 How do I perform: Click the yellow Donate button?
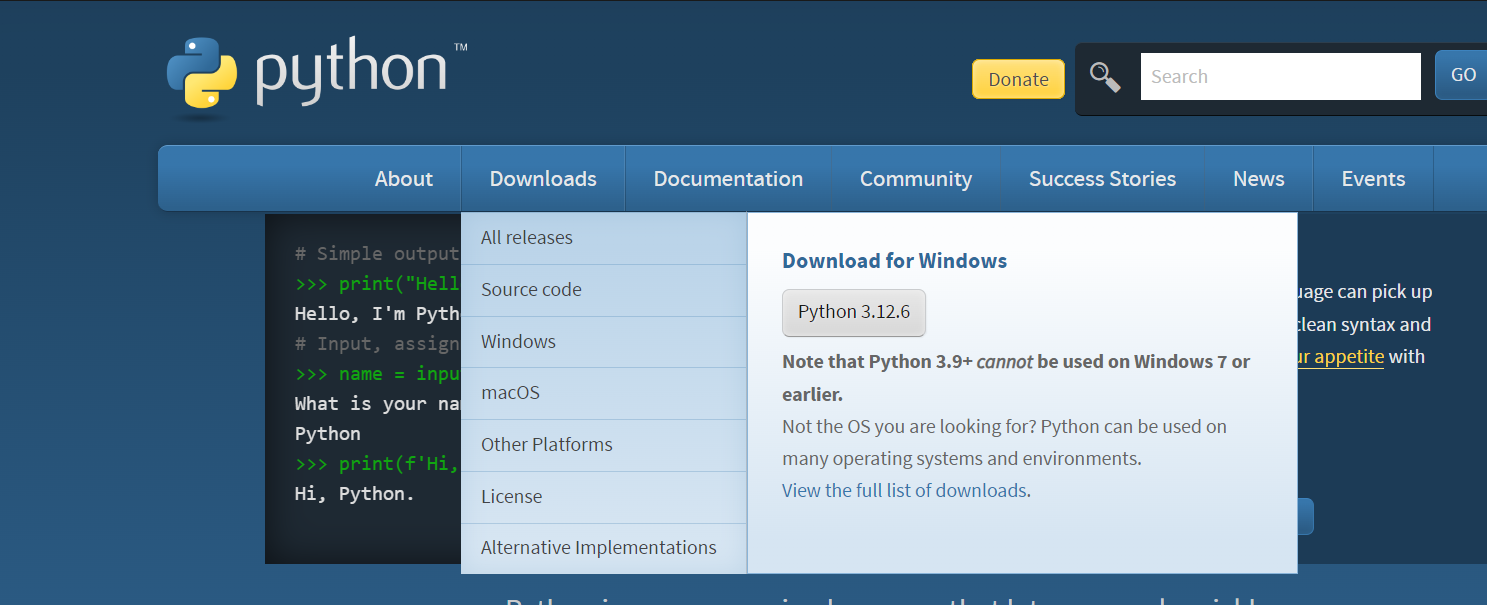[x=1018, y=79]
